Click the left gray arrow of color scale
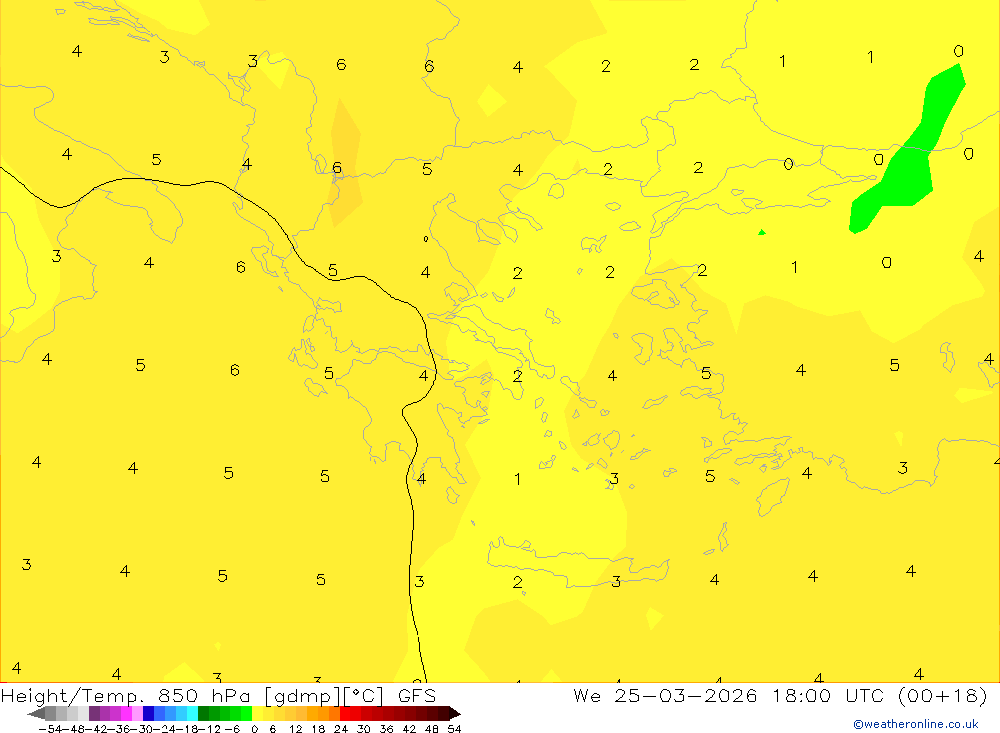 36,714
